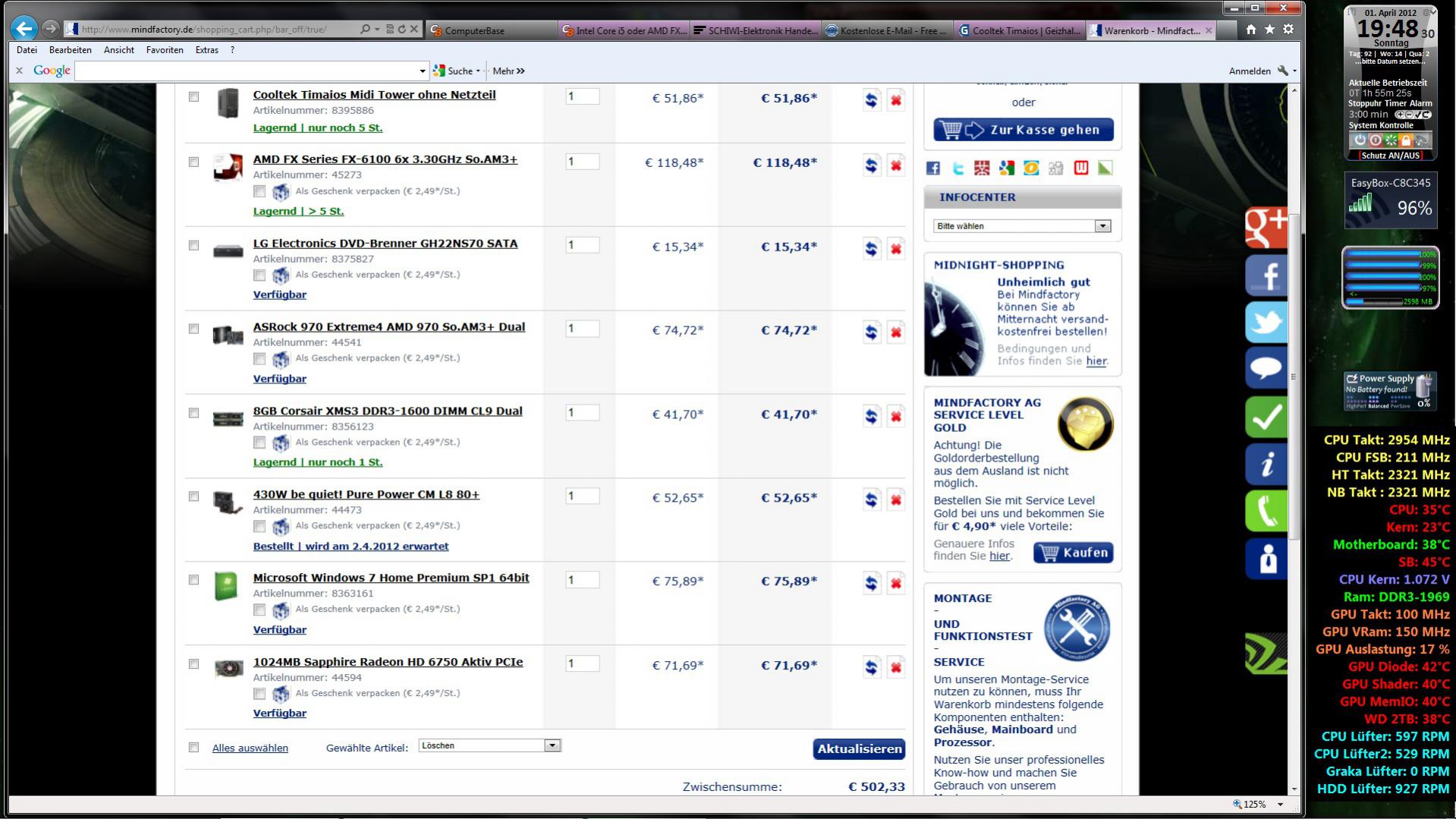Open the browser home page icon
The image size is (1456, 819).
point(1250,30)
